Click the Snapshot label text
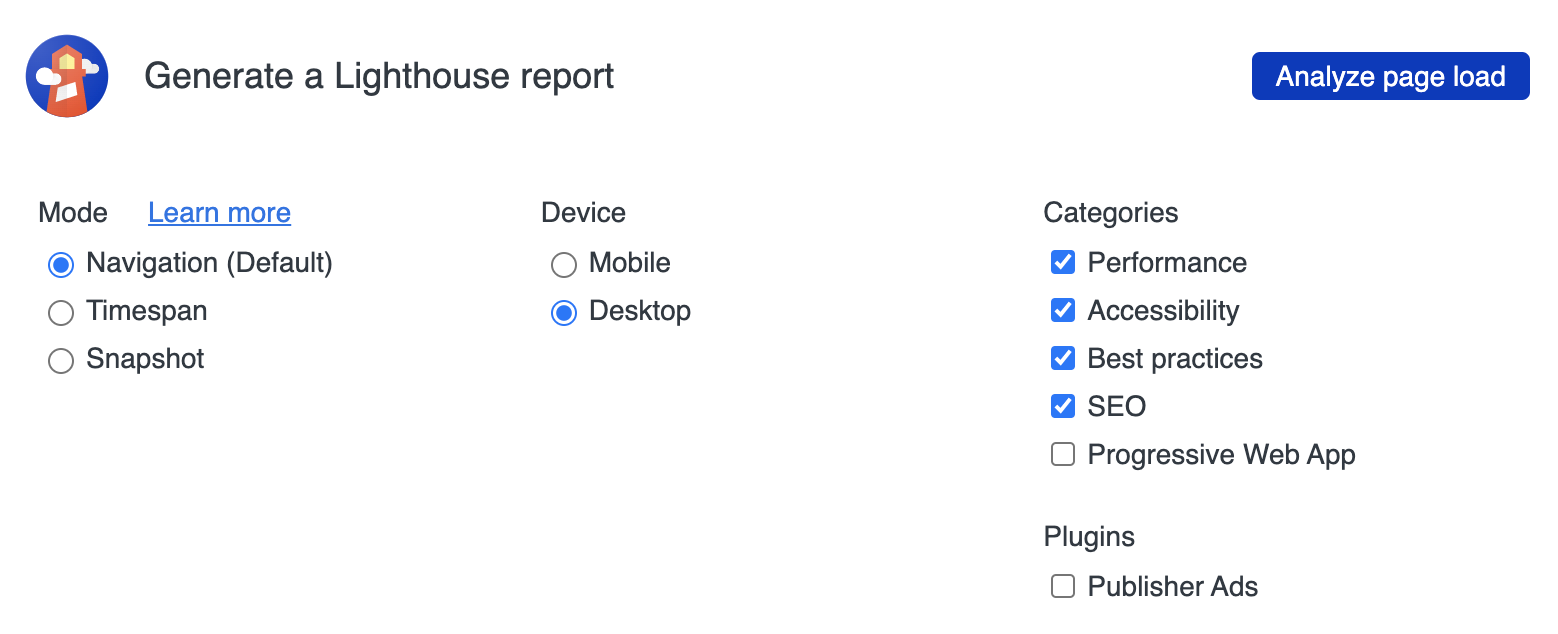The height and width of the screenshot is (634, 1558). 145,359
